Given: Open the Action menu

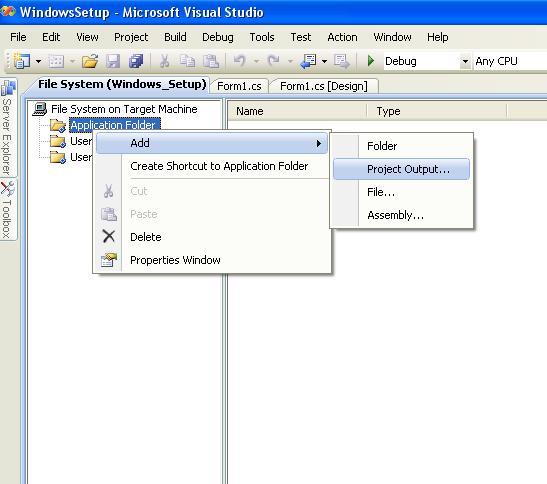Looking at the screenshot, I should 342,37.
